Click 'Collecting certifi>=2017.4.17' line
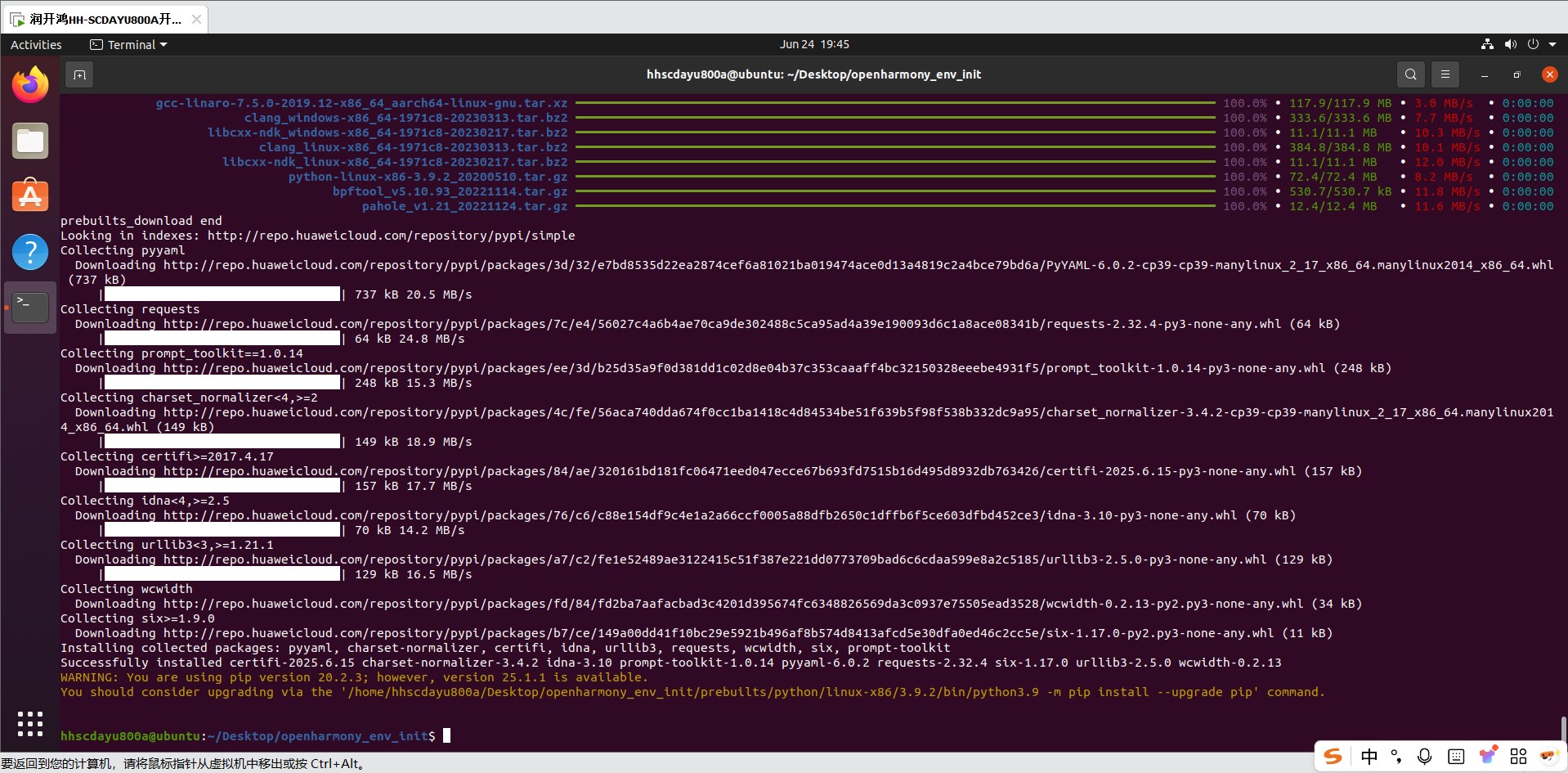This screenshot has height=773, width=1568. (x=167, y=456)
